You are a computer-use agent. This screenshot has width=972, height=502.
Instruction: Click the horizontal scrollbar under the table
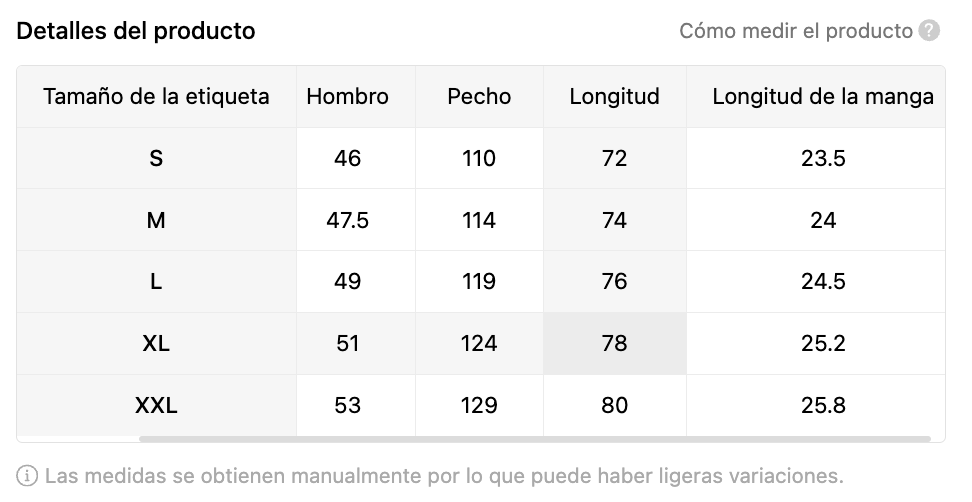click(534, 439)
